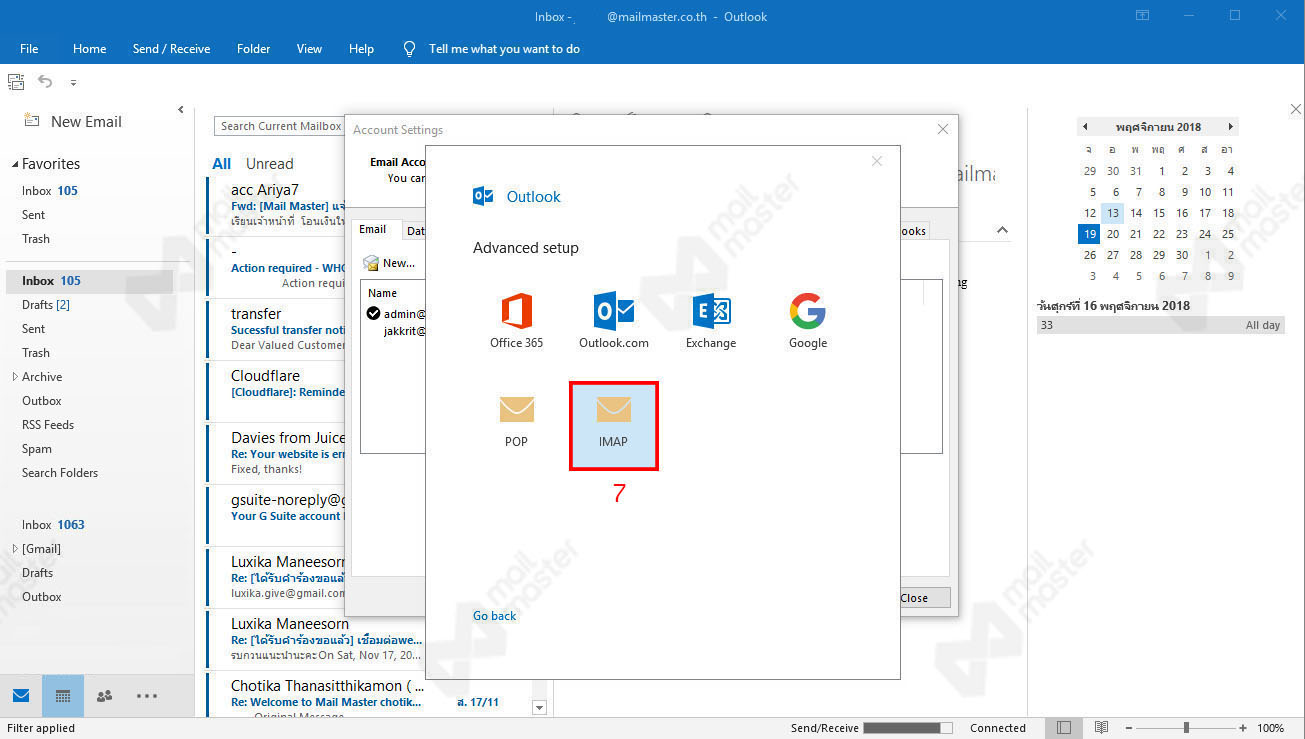Viewport: 1305px width, 739px height.
Task: Click the Go back link
Action: coord(494,615)
